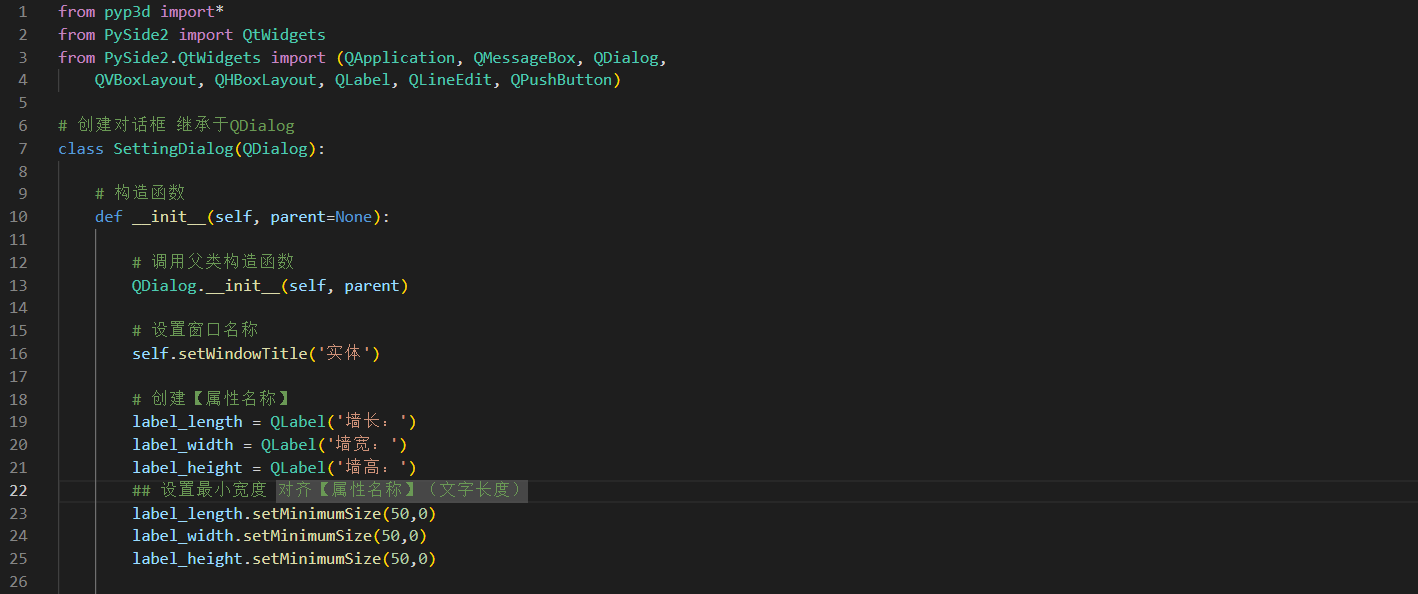
Task: Click the '墙宽：' string literal
Action: point(362,444)
